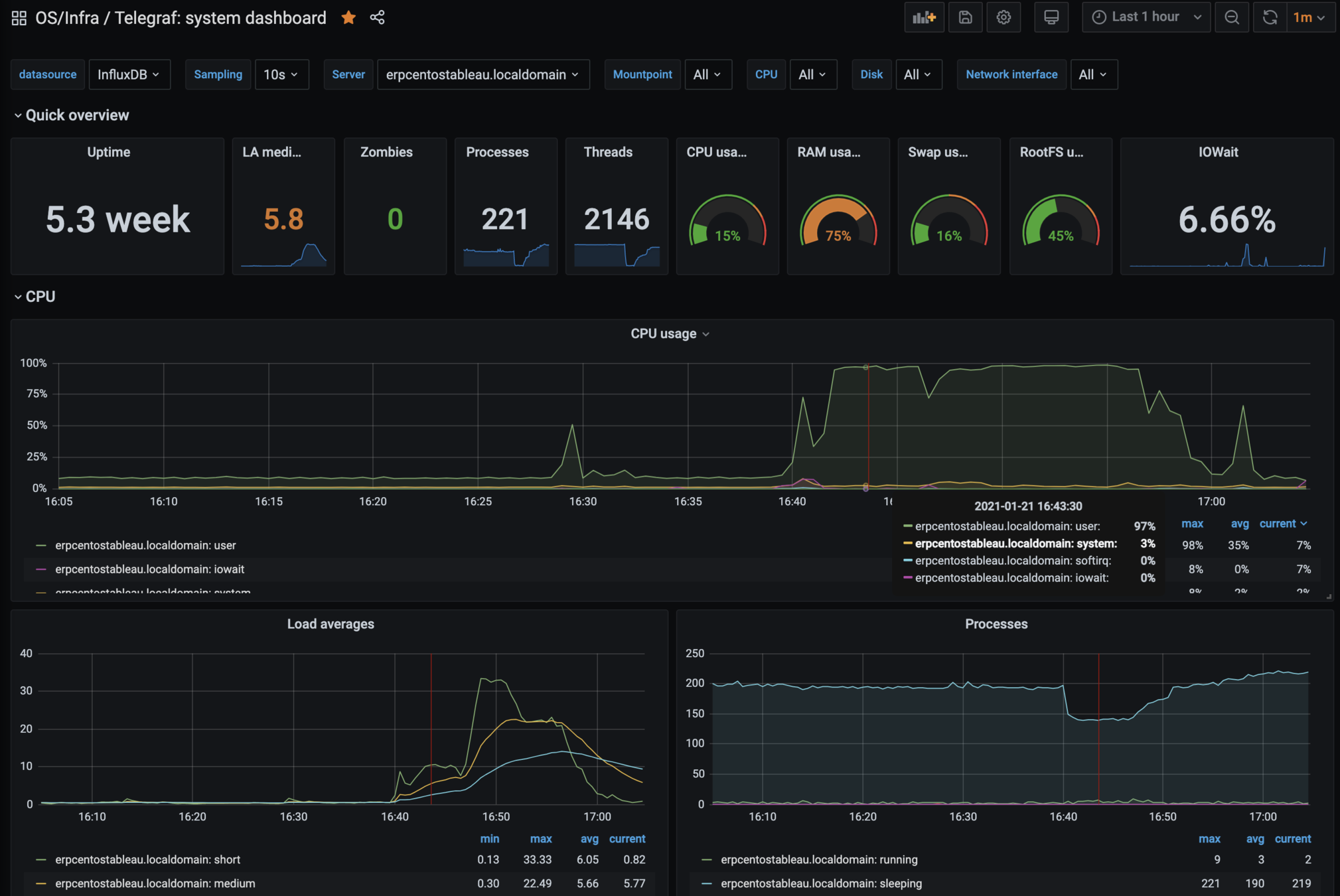Toggle the user series in CPU usage legend
Screen dimensions: 1340x896
(x=145, y=546)
